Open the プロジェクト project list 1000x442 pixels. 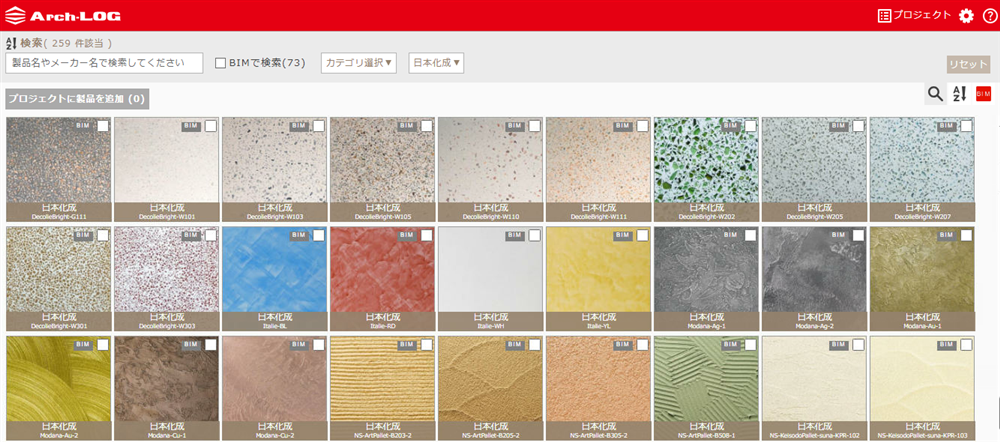(x=915, y=15)
